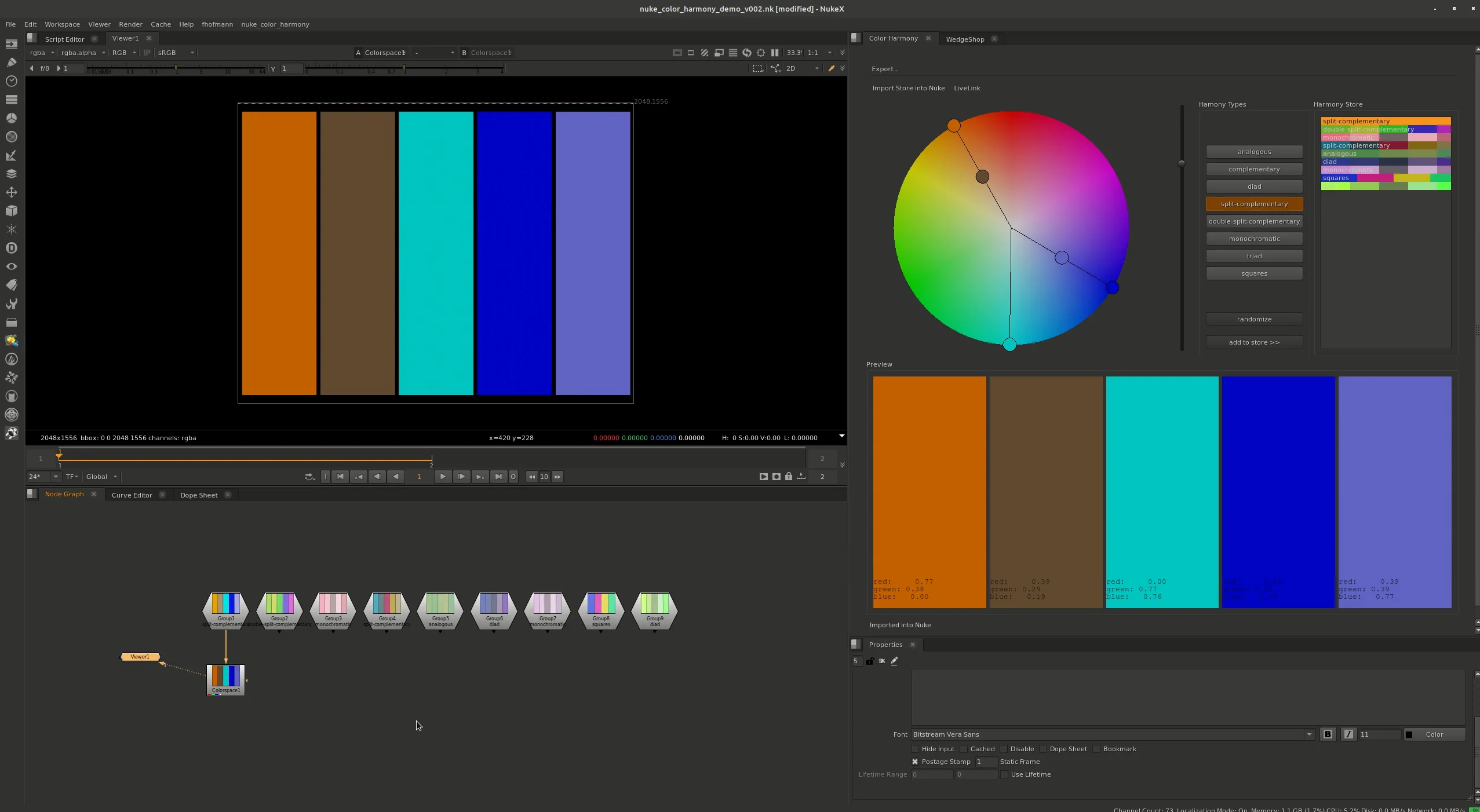
Task: Click the Import Store into Nuke link
Action: click(909, 87)
